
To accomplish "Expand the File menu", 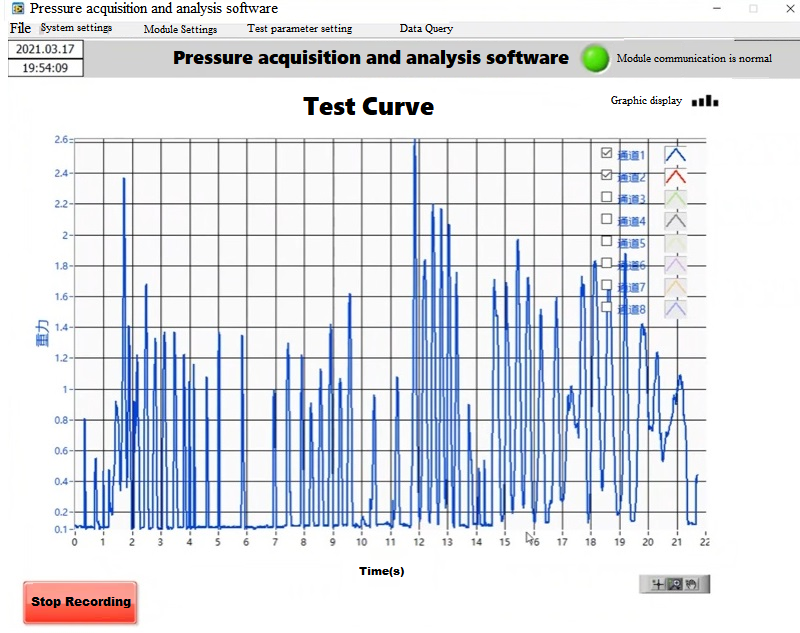I will [x=20, y=28].
